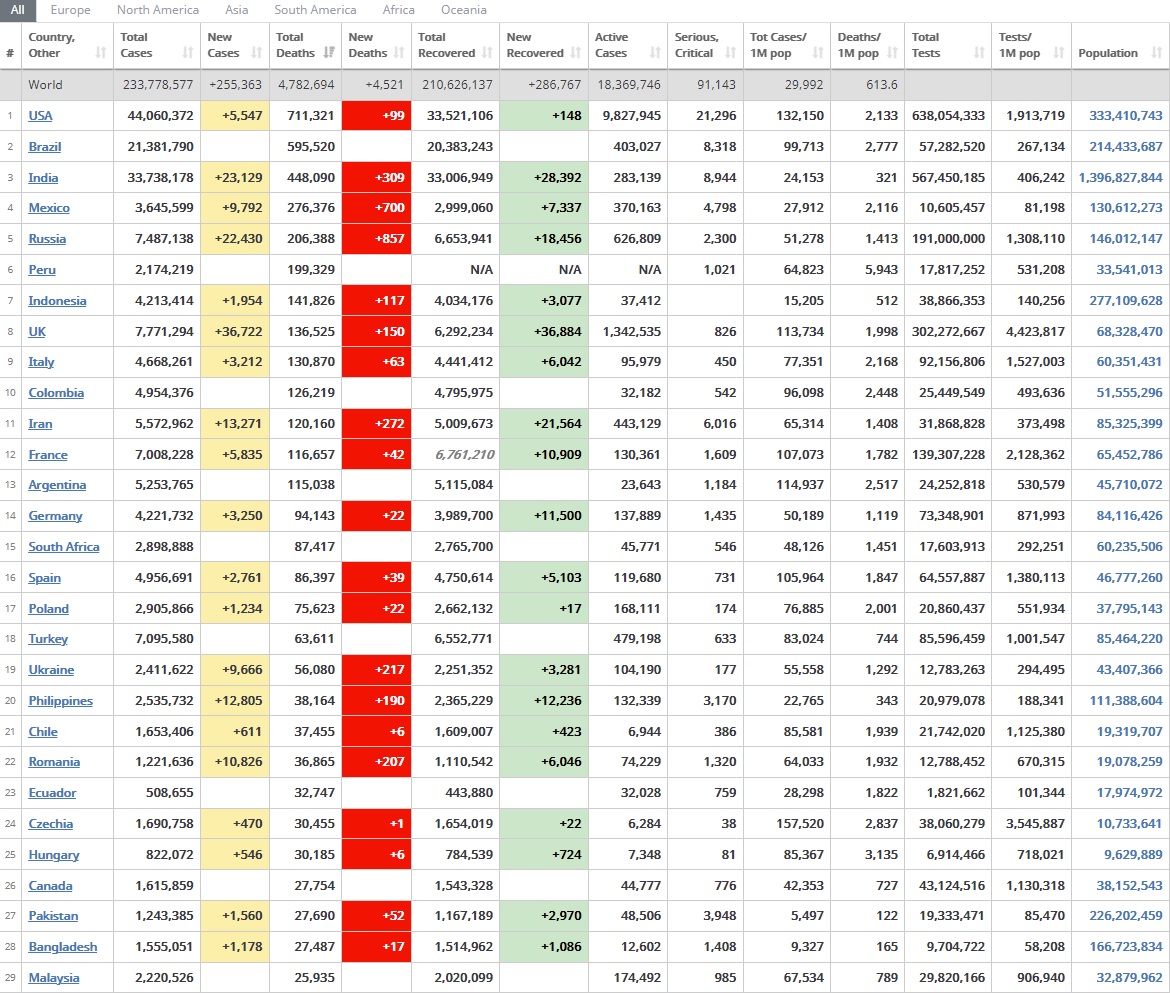The width and height of the screenshot is (1170, 993).
Task: Open the Spain country link
Action: [x=45, y=578]
